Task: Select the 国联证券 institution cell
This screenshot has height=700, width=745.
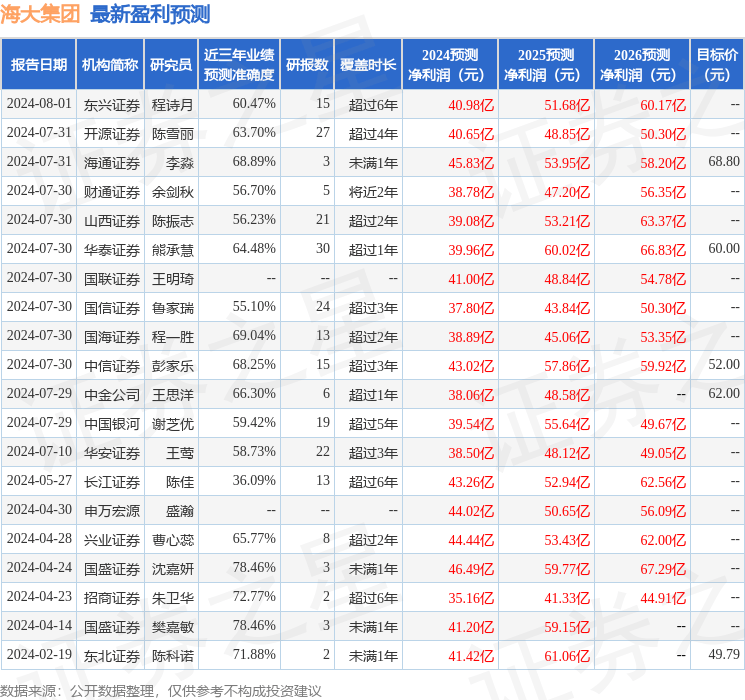Action: 112,279
